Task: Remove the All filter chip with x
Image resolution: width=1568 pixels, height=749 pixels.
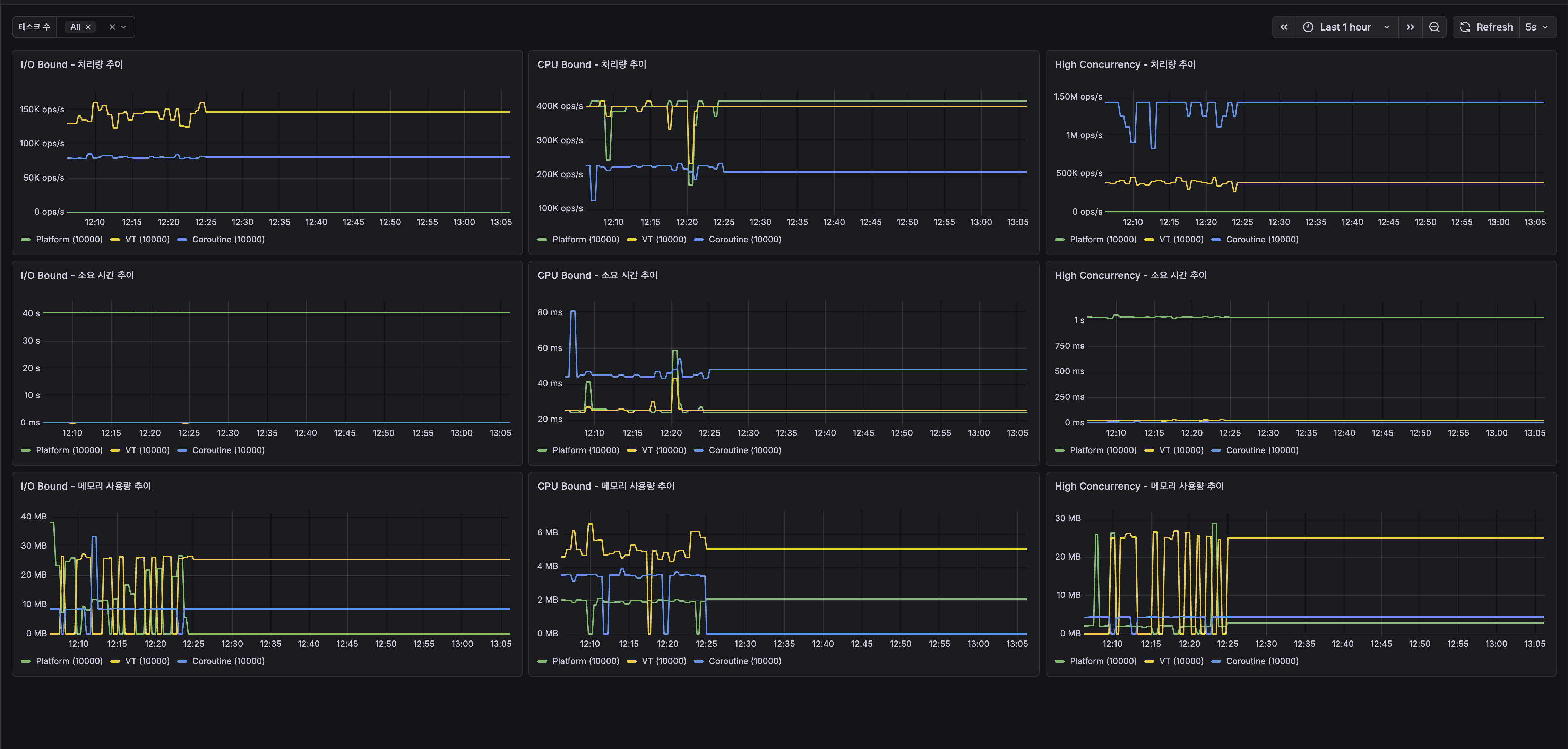Action: 88,27
